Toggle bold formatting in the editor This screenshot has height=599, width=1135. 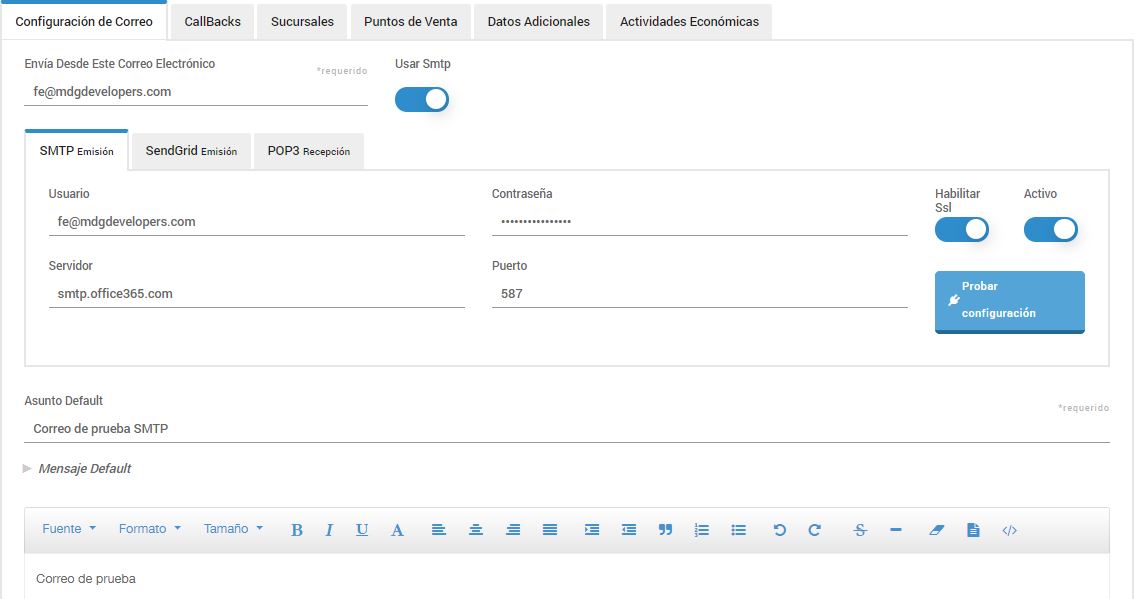[x=296, y=529]
